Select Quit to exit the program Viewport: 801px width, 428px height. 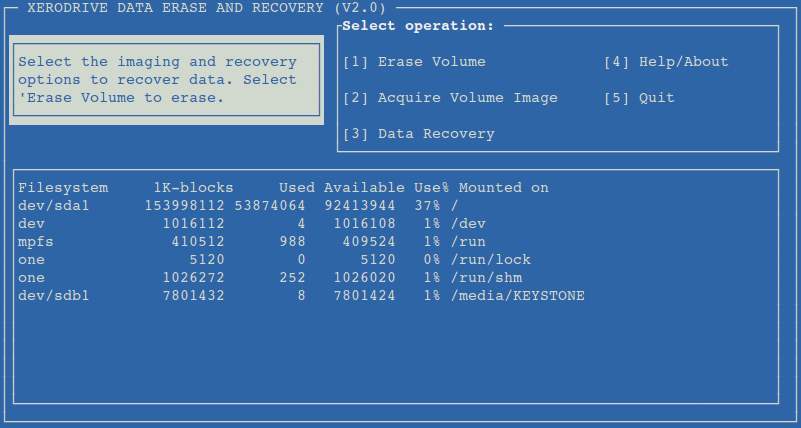pos(639,98)
